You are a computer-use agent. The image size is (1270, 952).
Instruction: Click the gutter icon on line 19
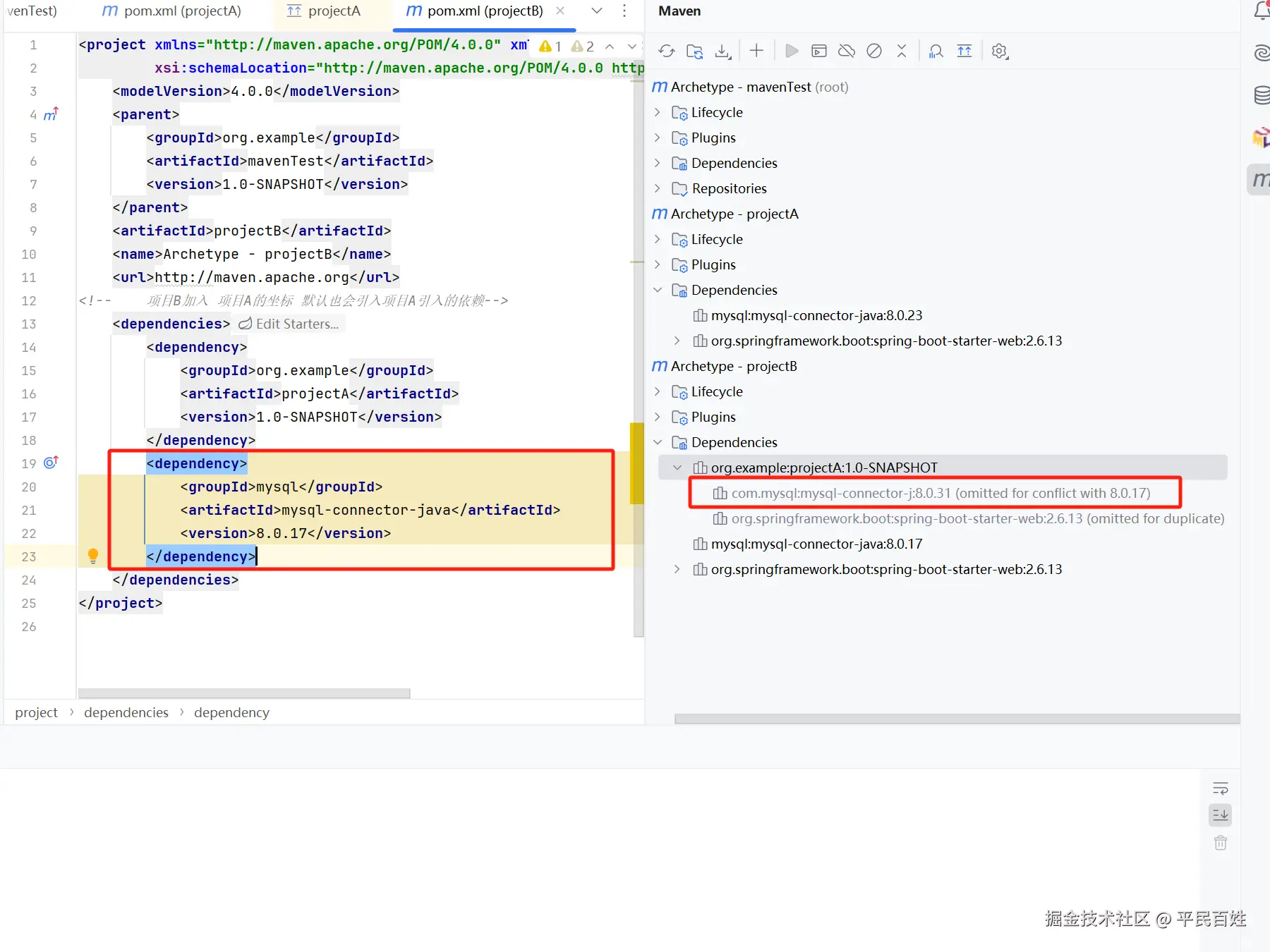click(x=51, y=463)
